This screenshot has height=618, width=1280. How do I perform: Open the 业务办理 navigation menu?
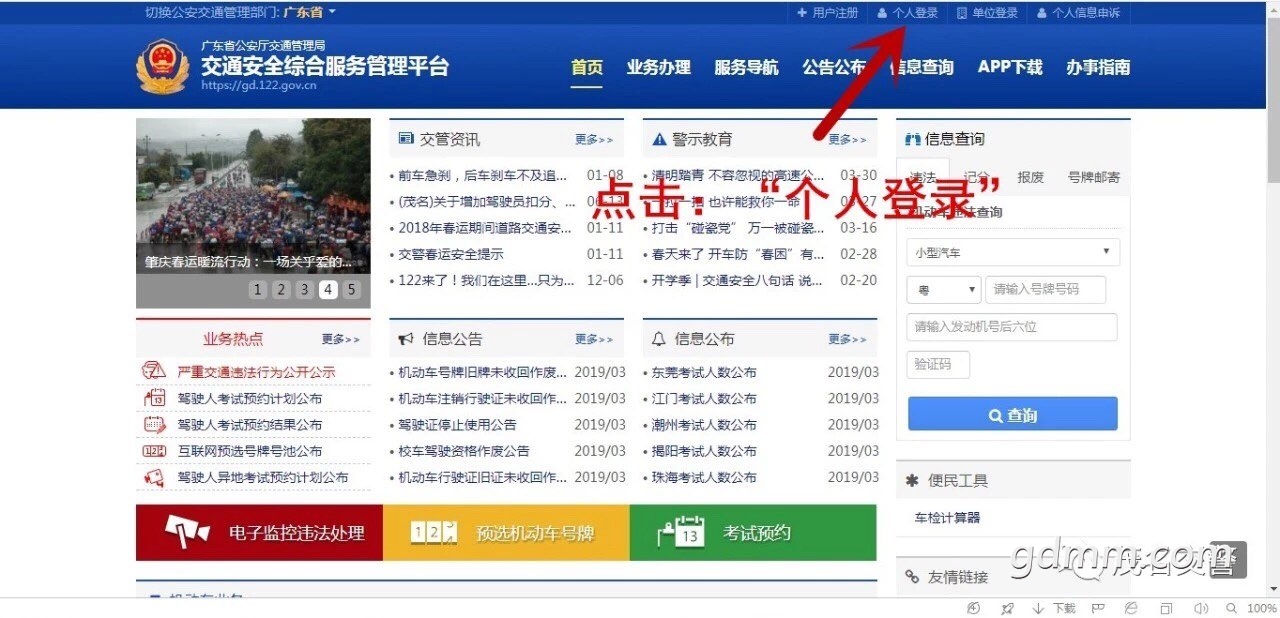tap(658, 67)
